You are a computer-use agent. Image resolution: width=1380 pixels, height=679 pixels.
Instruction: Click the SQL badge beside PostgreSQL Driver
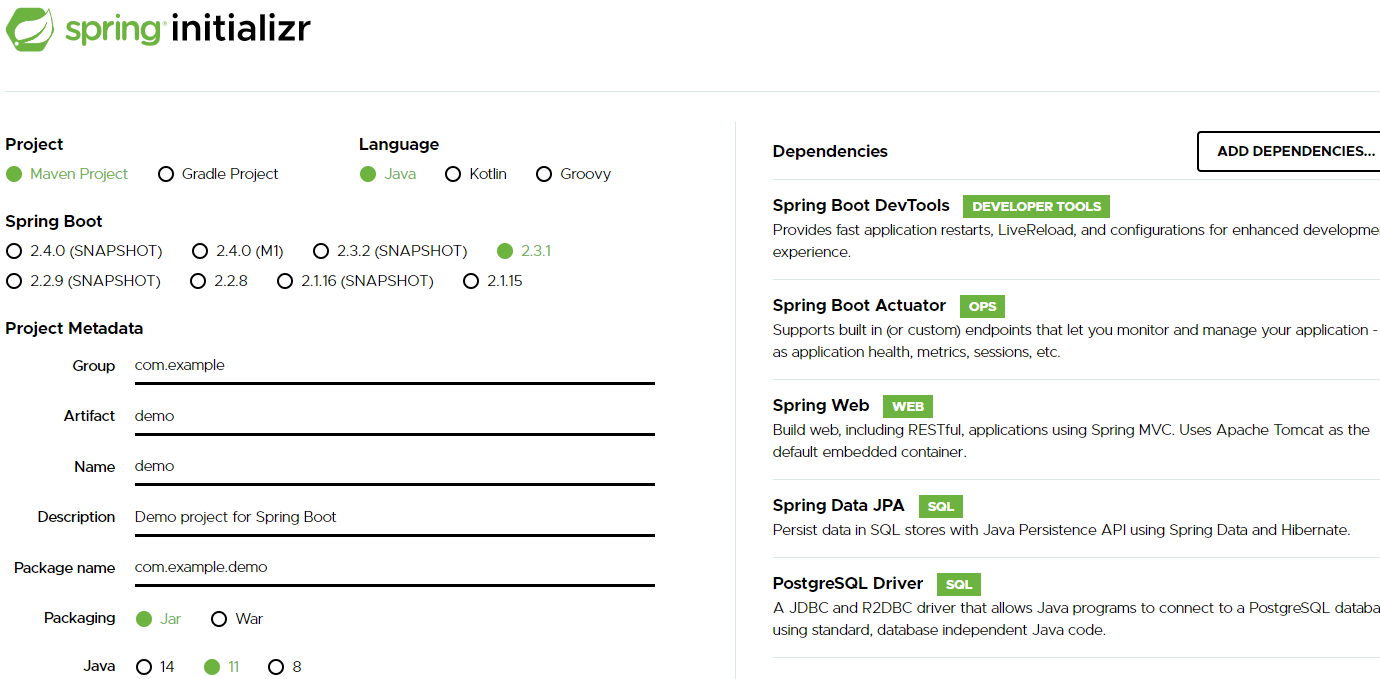(x=959, y=584)
